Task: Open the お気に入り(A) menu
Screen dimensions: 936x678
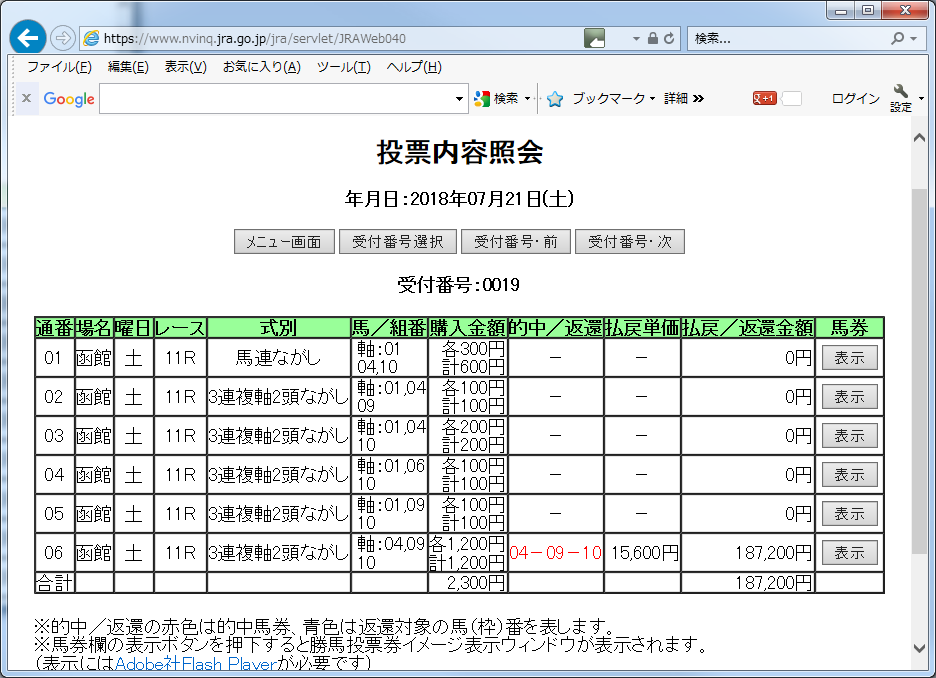Action: pyautogui.click(x=261, y=67)
